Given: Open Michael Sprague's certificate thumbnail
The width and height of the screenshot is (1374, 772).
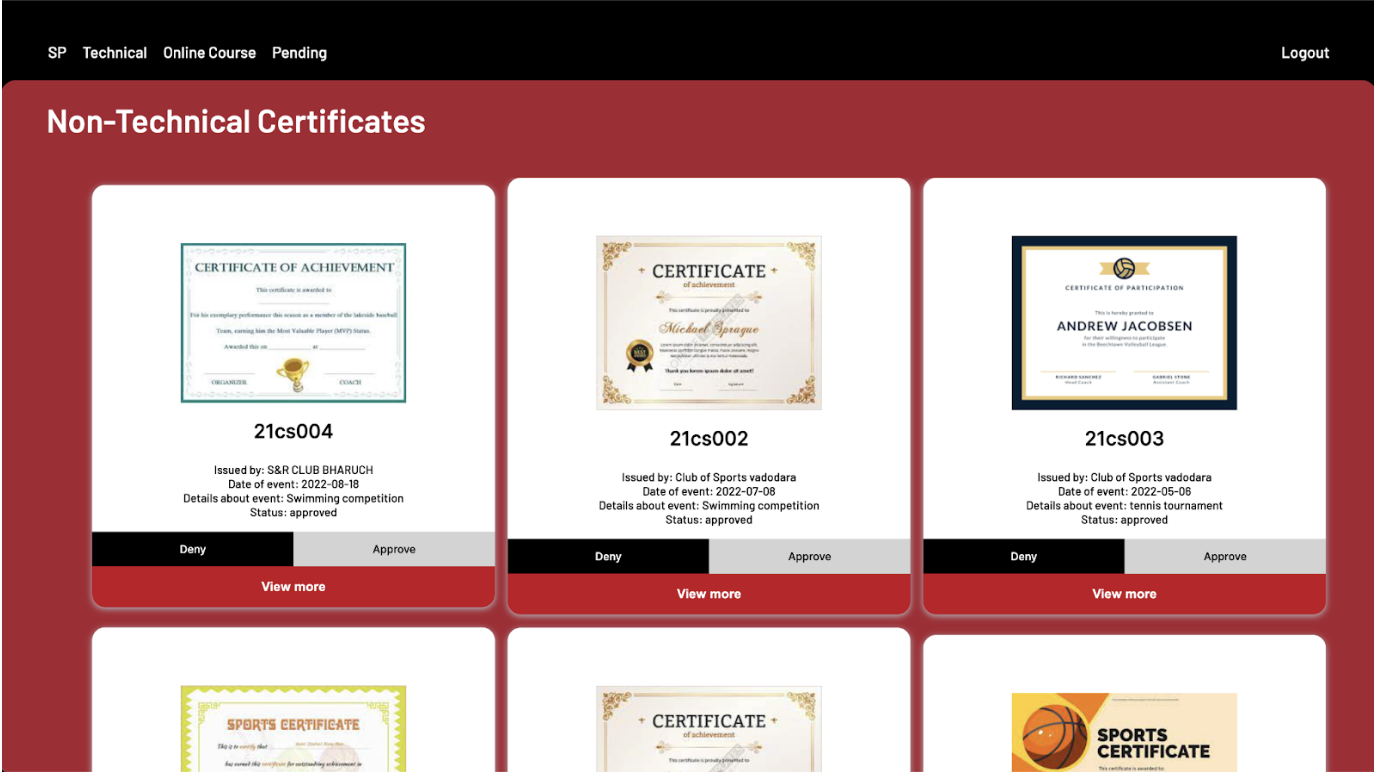Looking at the screenshot, I should (x=708, y=322).
